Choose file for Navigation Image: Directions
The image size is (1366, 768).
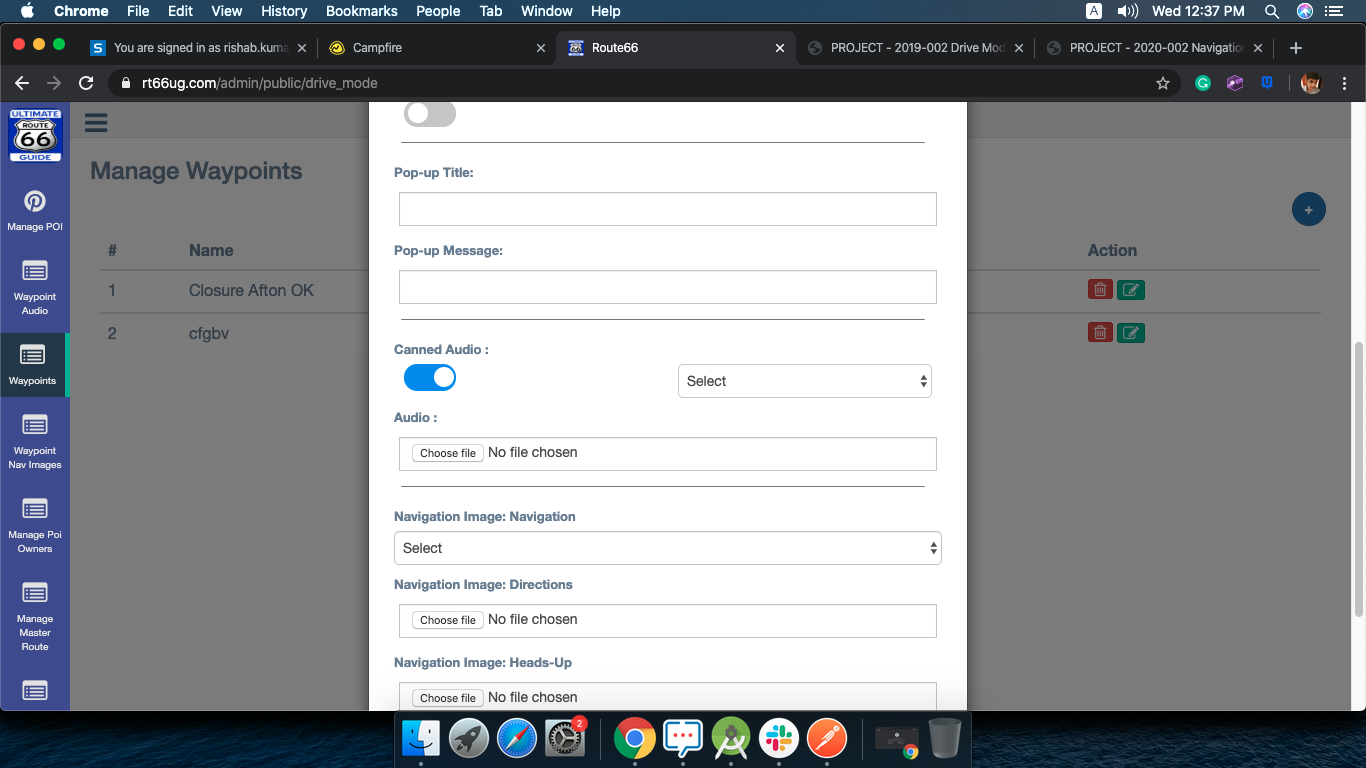pos(447,620)
